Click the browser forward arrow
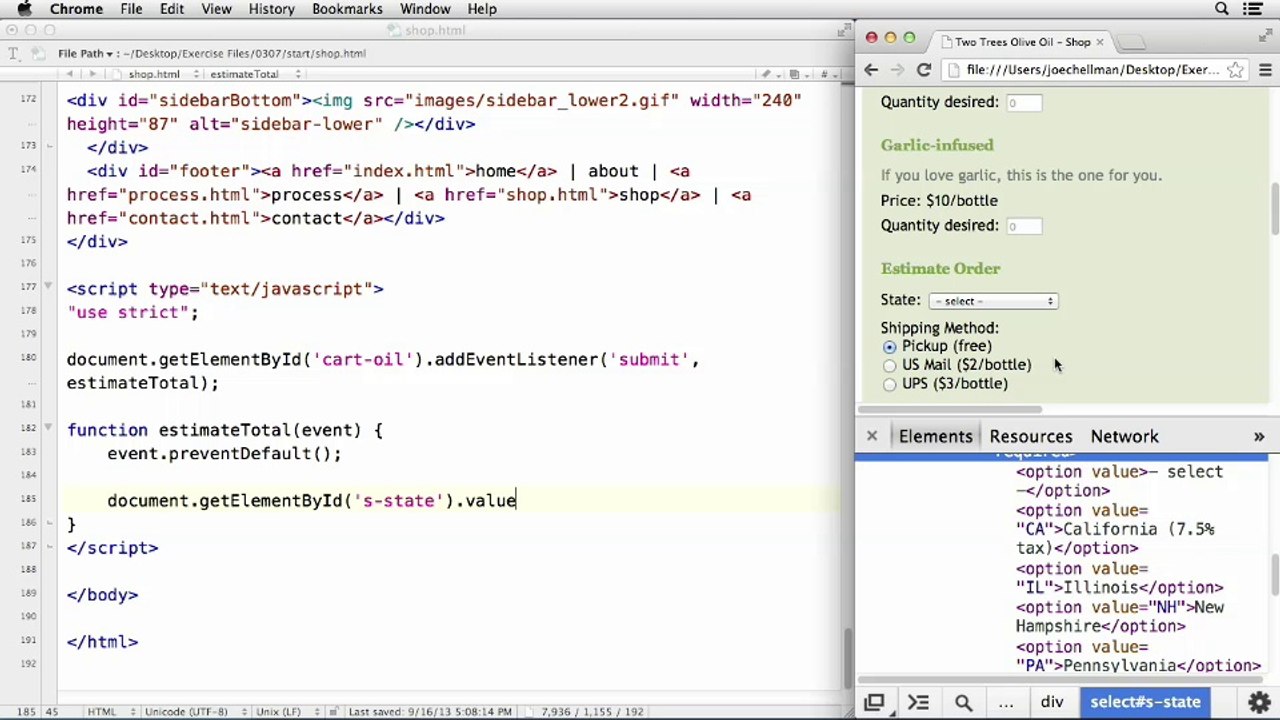This screenshot has width=1280, height=720. [897, 70]
